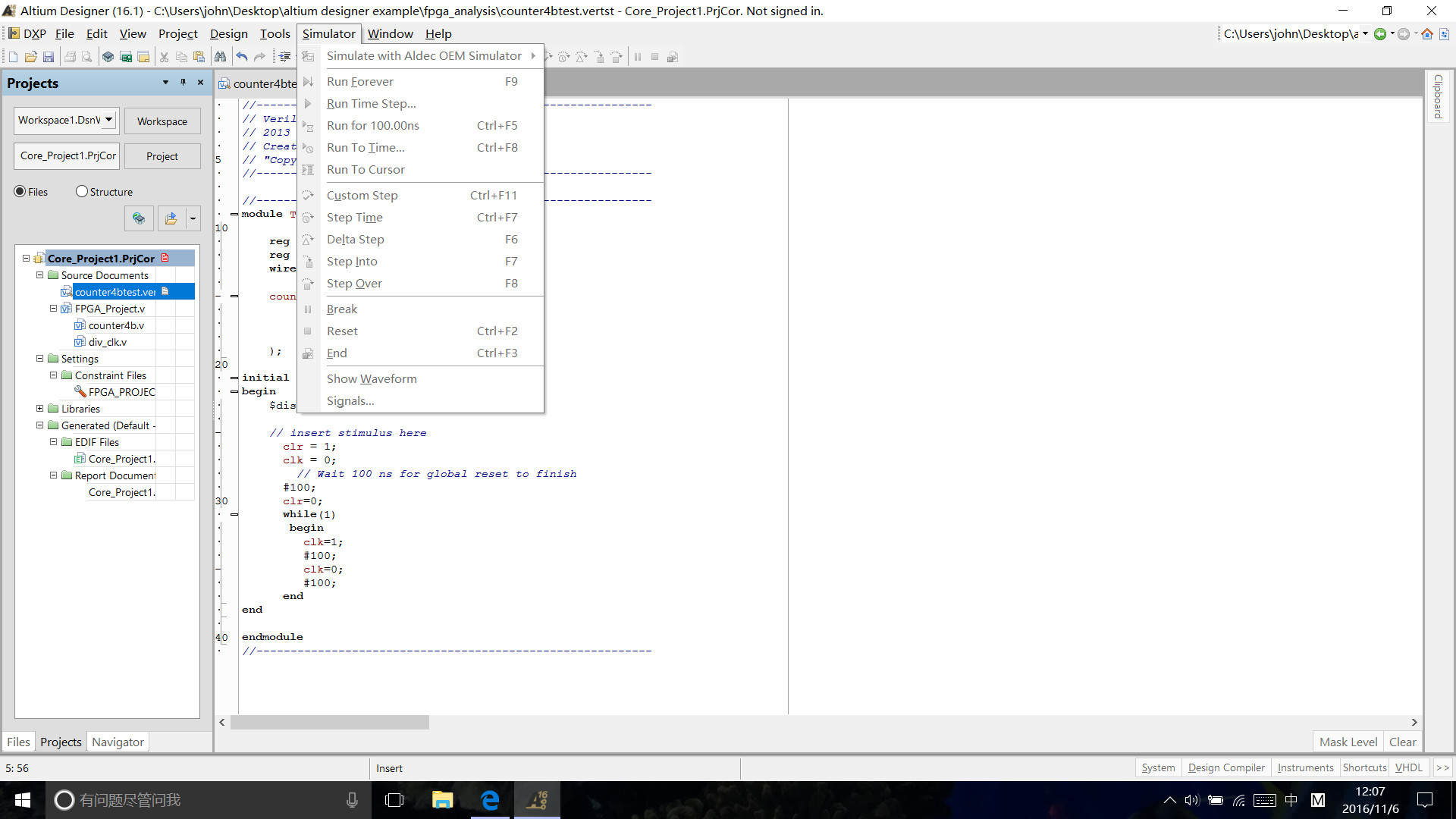Viewport: 1456px width, 819px height.
Task: Collapse the EDIF Files folder
Action: point(53,442)
